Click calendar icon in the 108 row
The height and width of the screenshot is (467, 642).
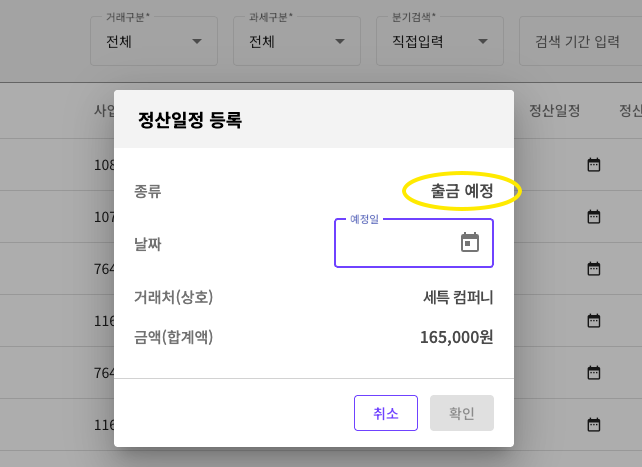coord(593,164)
